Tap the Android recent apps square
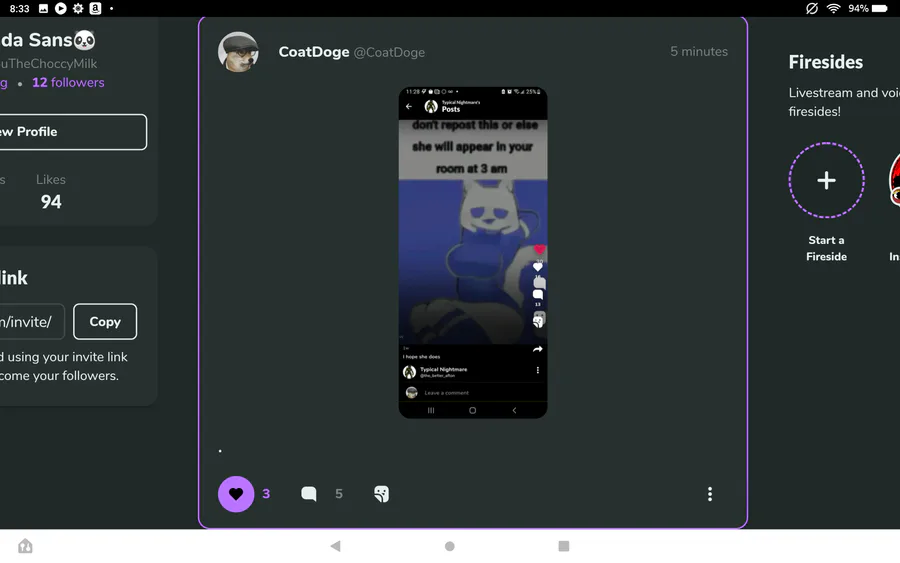 pos(564,546)
